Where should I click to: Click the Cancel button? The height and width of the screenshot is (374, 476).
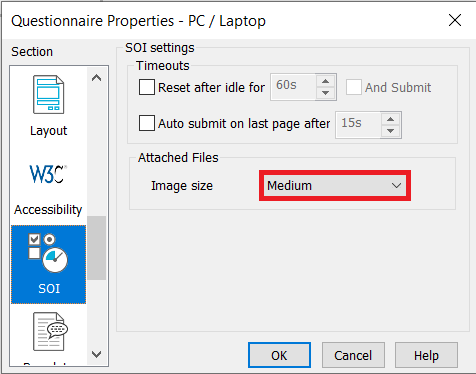353,355
